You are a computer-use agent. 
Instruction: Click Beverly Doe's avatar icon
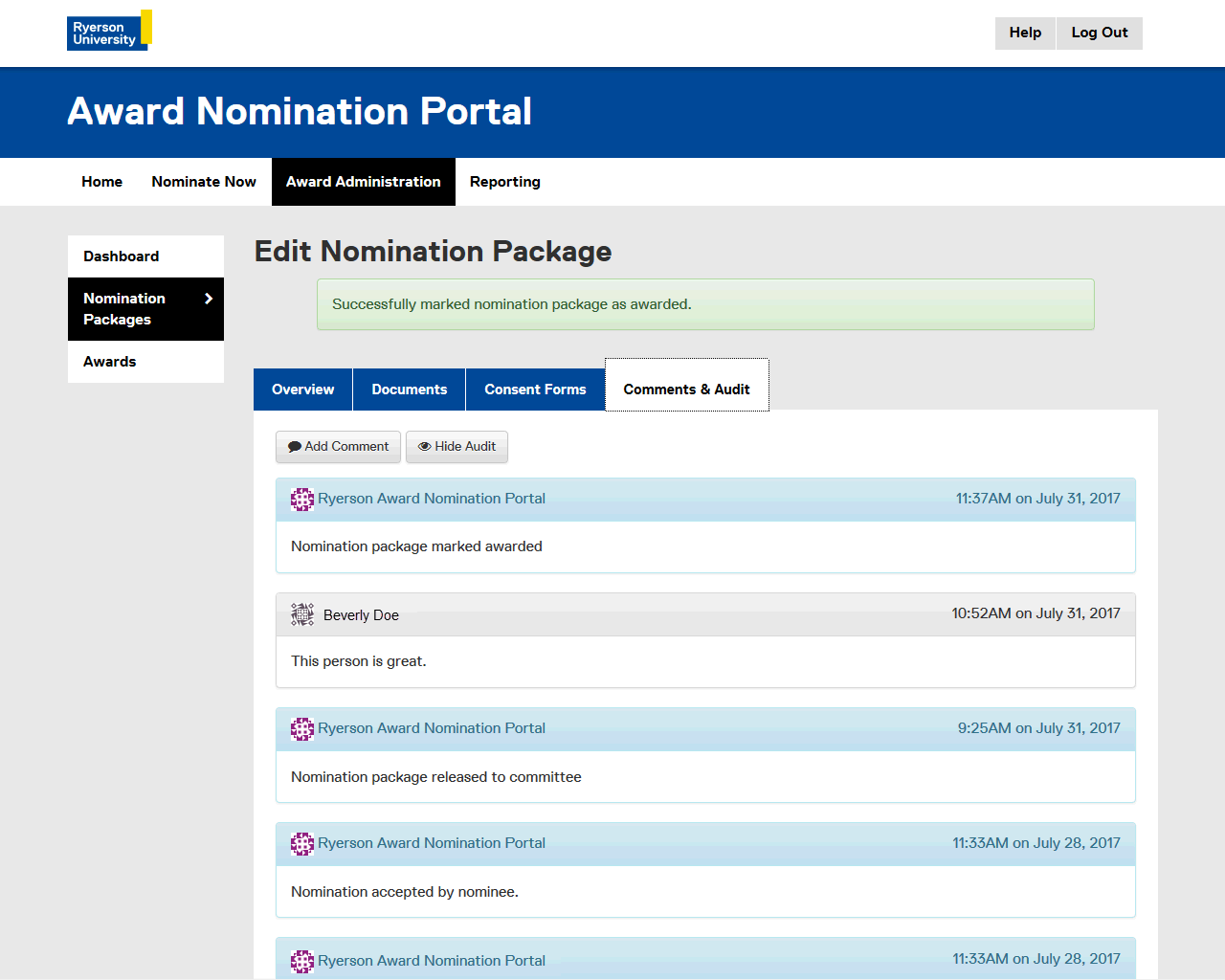coord(302,614)
